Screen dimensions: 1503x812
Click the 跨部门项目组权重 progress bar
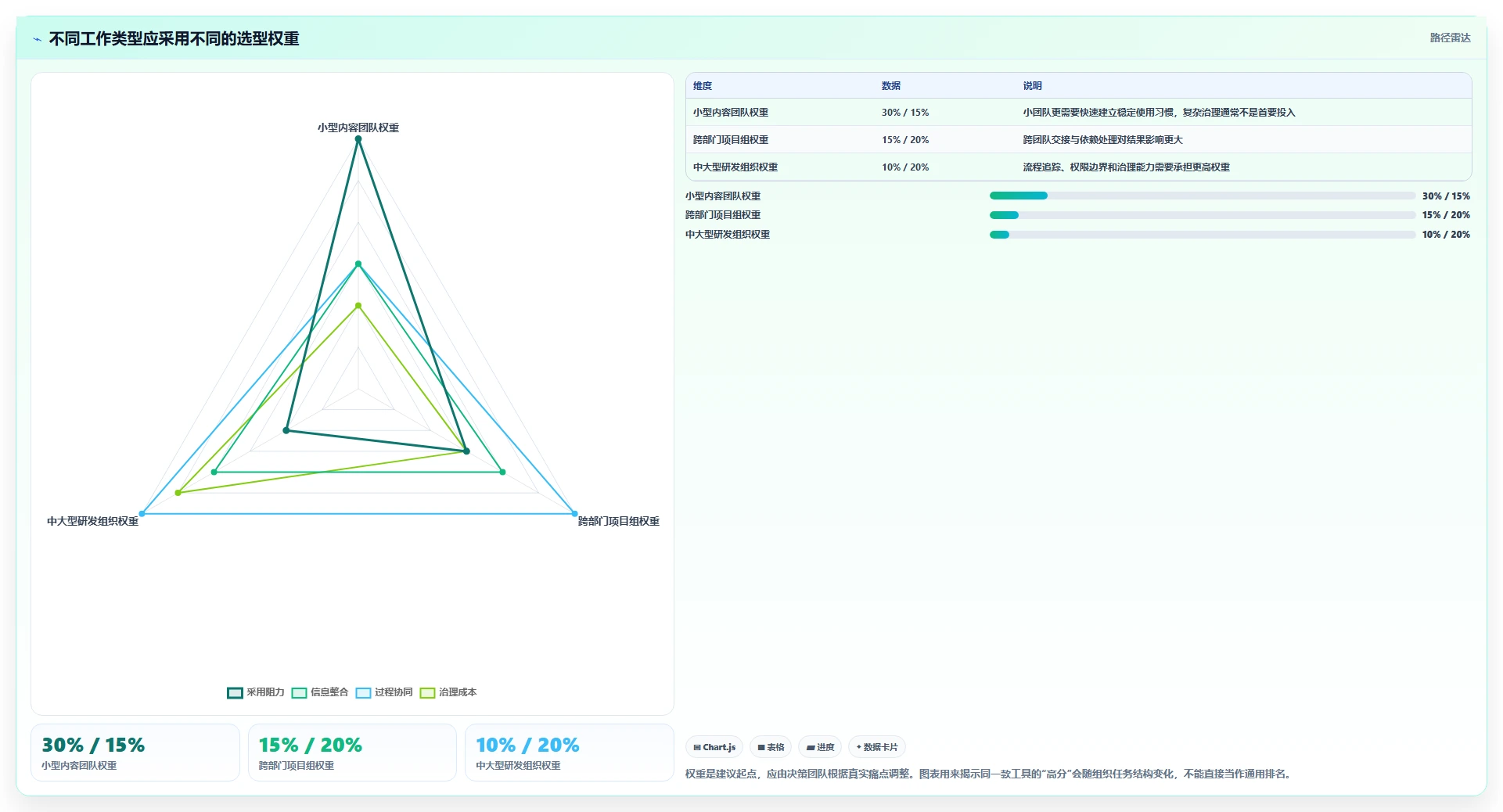click(x=1203, y=215)
